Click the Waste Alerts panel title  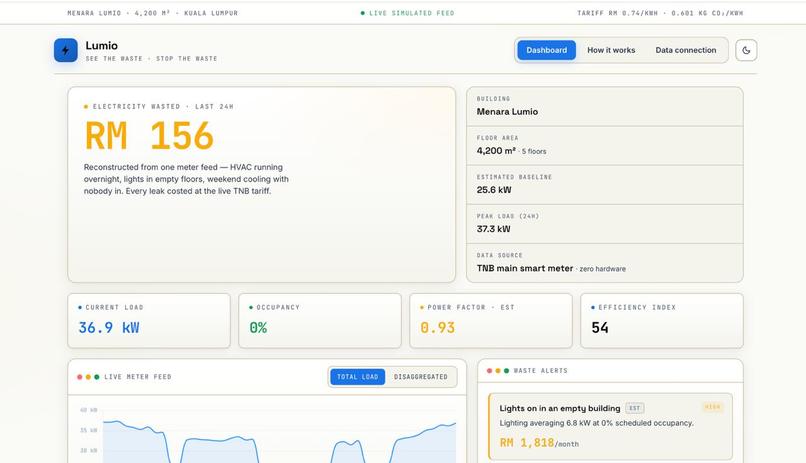(541, 371)
